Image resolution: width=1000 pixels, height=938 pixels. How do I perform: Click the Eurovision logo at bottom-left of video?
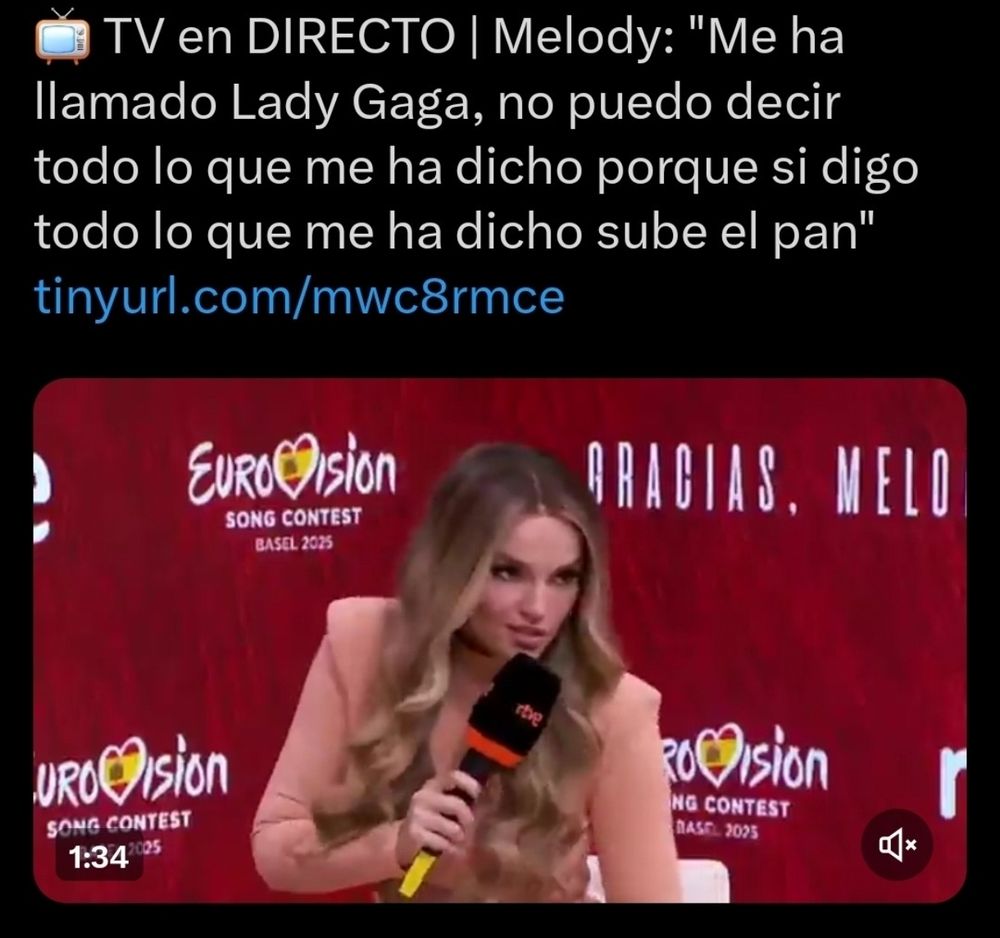tap(131, 795)
